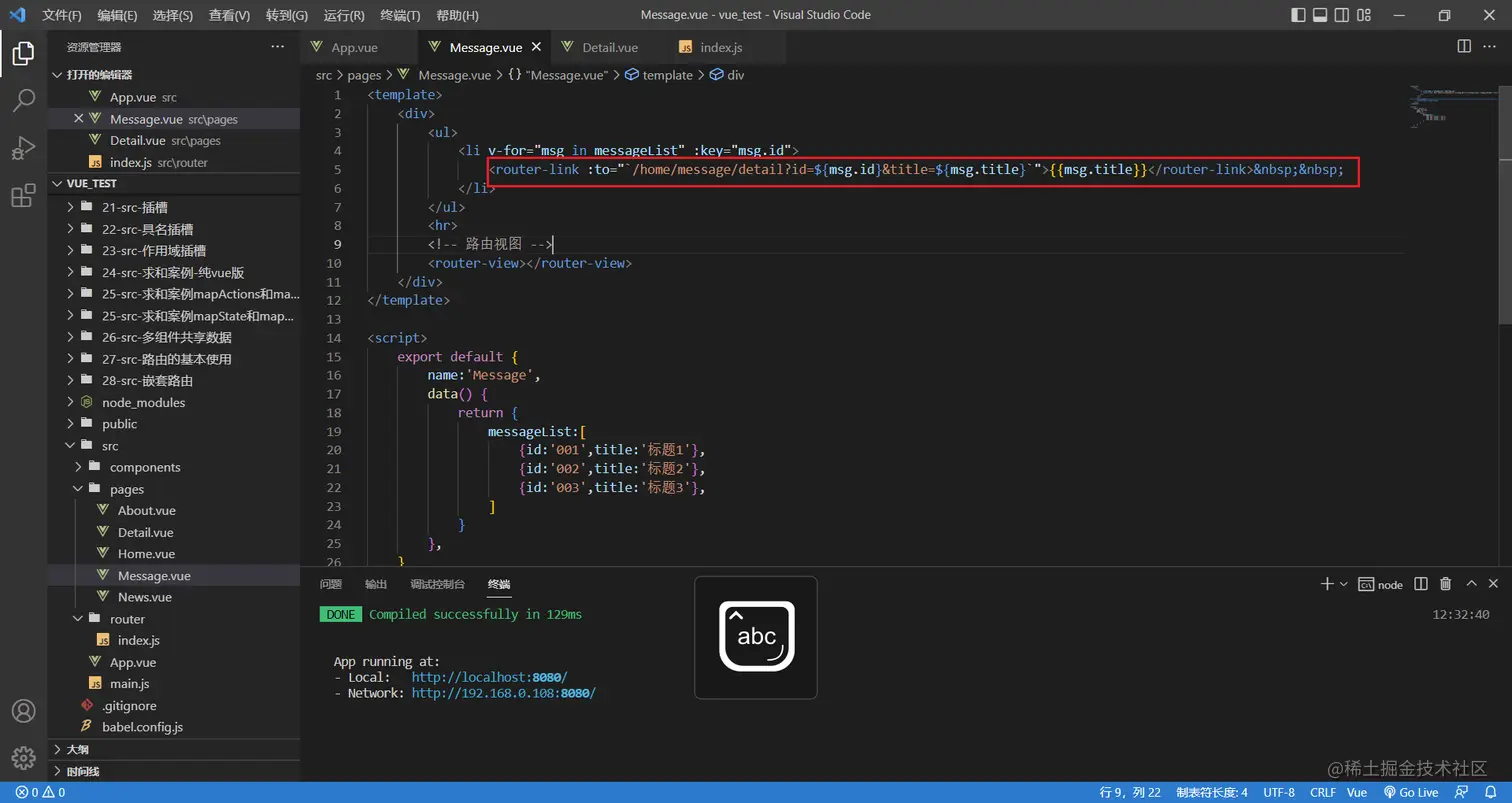Viewport: 1512px width, 803px height.
Task: Open the 文件(F) menu
Action: pos(62,15)
